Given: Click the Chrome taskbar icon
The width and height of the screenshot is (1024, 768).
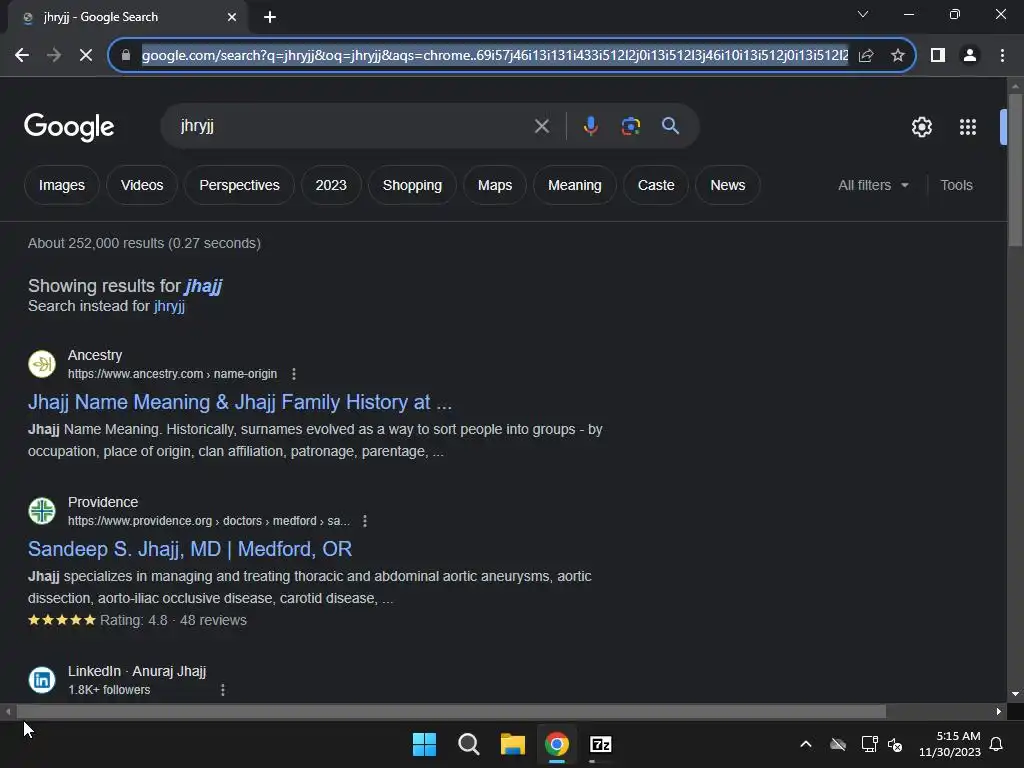Looking at the screenshot, I should coord(557,744).
